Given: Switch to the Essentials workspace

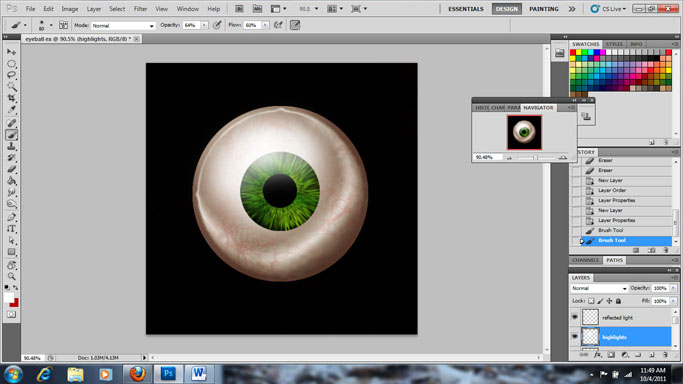Looking at the screenshot, I should tap(466, 9).
